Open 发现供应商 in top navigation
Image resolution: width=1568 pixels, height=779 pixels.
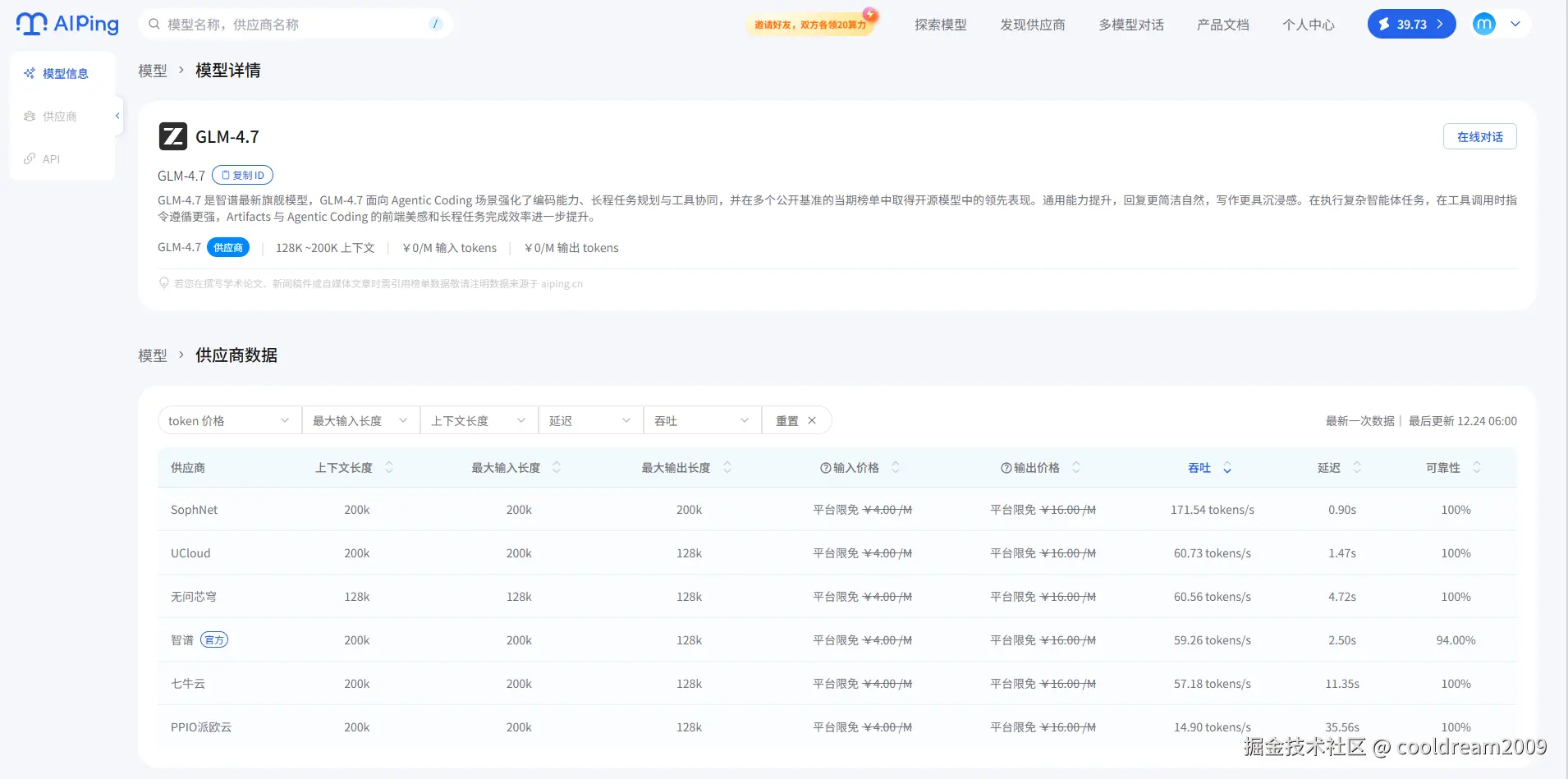1033,25
